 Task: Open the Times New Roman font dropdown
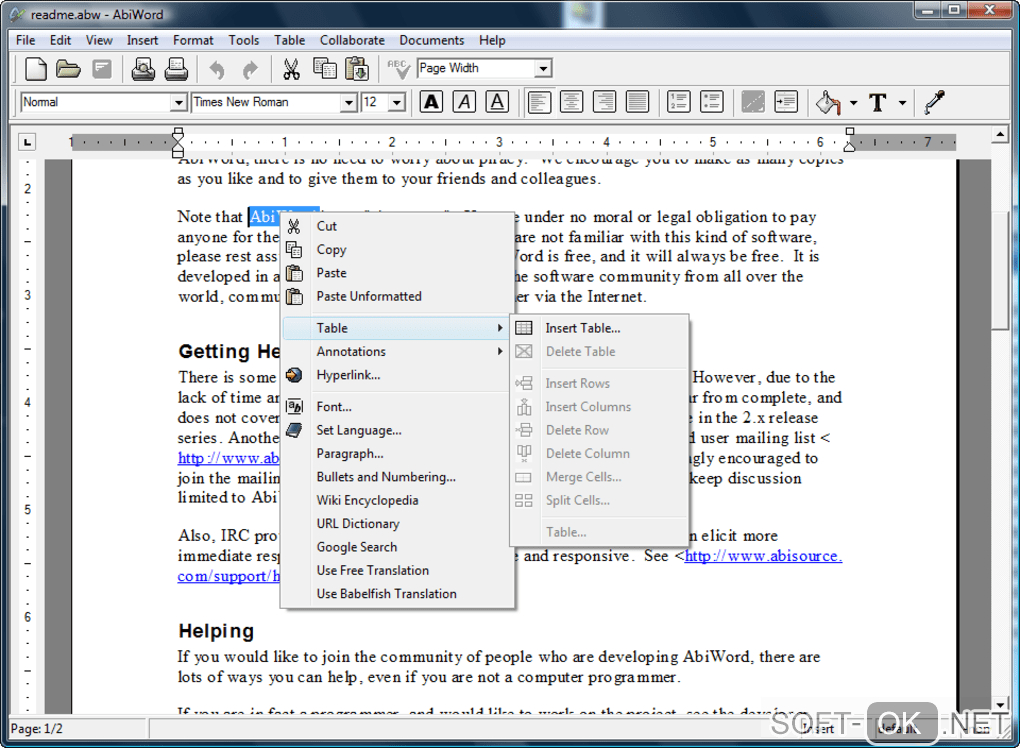click(349, 102)
